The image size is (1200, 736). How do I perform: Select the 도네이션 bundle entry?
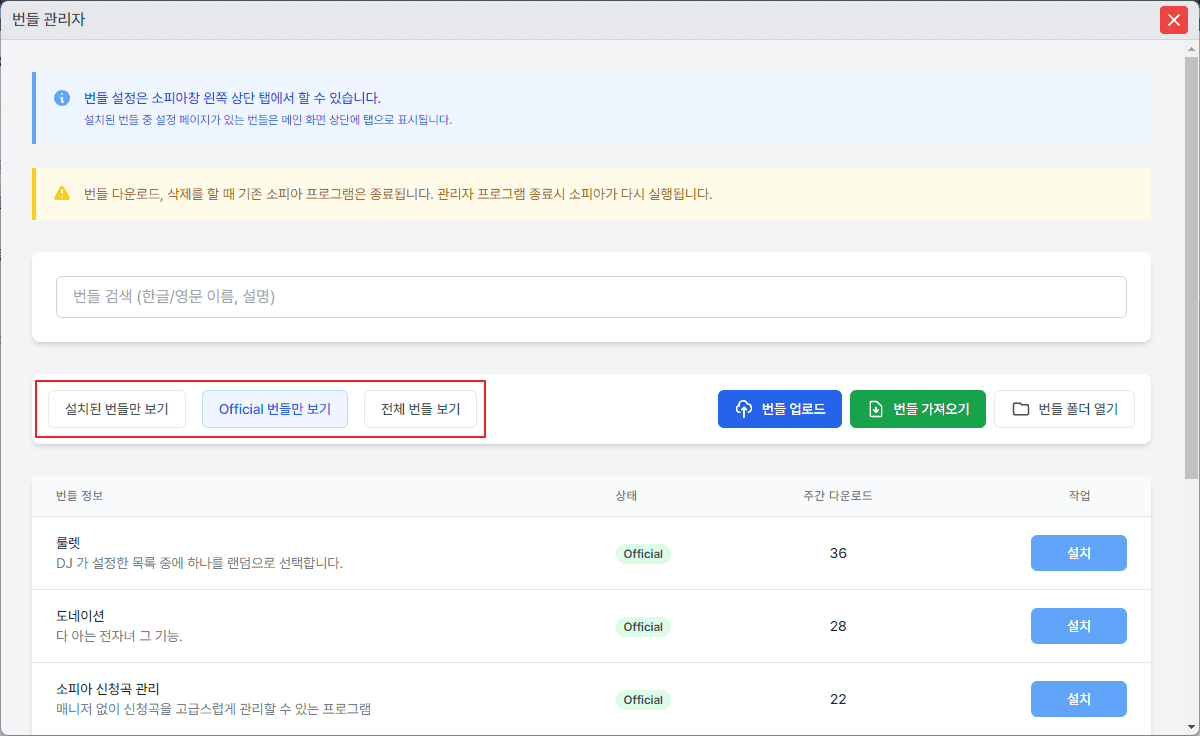[x=300, y=626]
